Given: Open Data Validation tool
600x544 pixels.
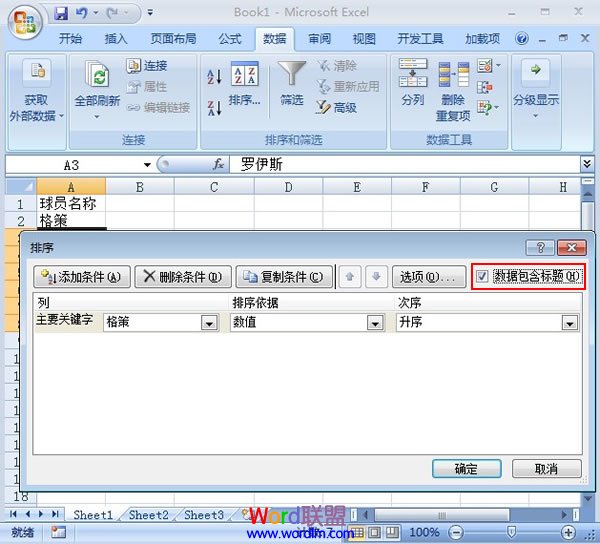Looking at the screenshot, I should click(x=484, y=66).
